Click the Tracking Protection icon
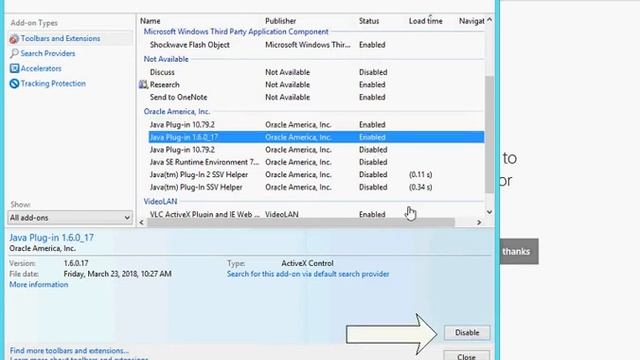This screenshot has height=360, width=640. 14,84
